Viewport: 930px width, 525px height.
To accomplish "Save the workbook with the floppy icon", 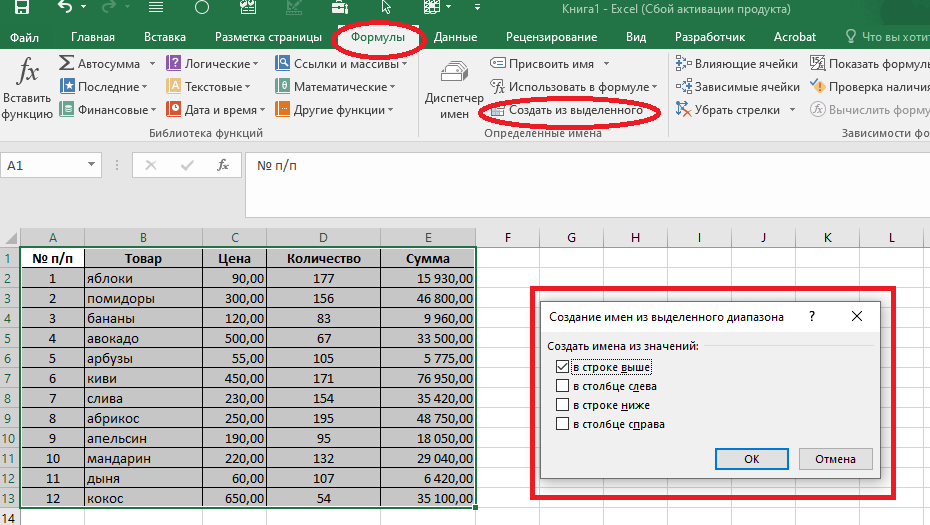I will [x=21, y=7].
